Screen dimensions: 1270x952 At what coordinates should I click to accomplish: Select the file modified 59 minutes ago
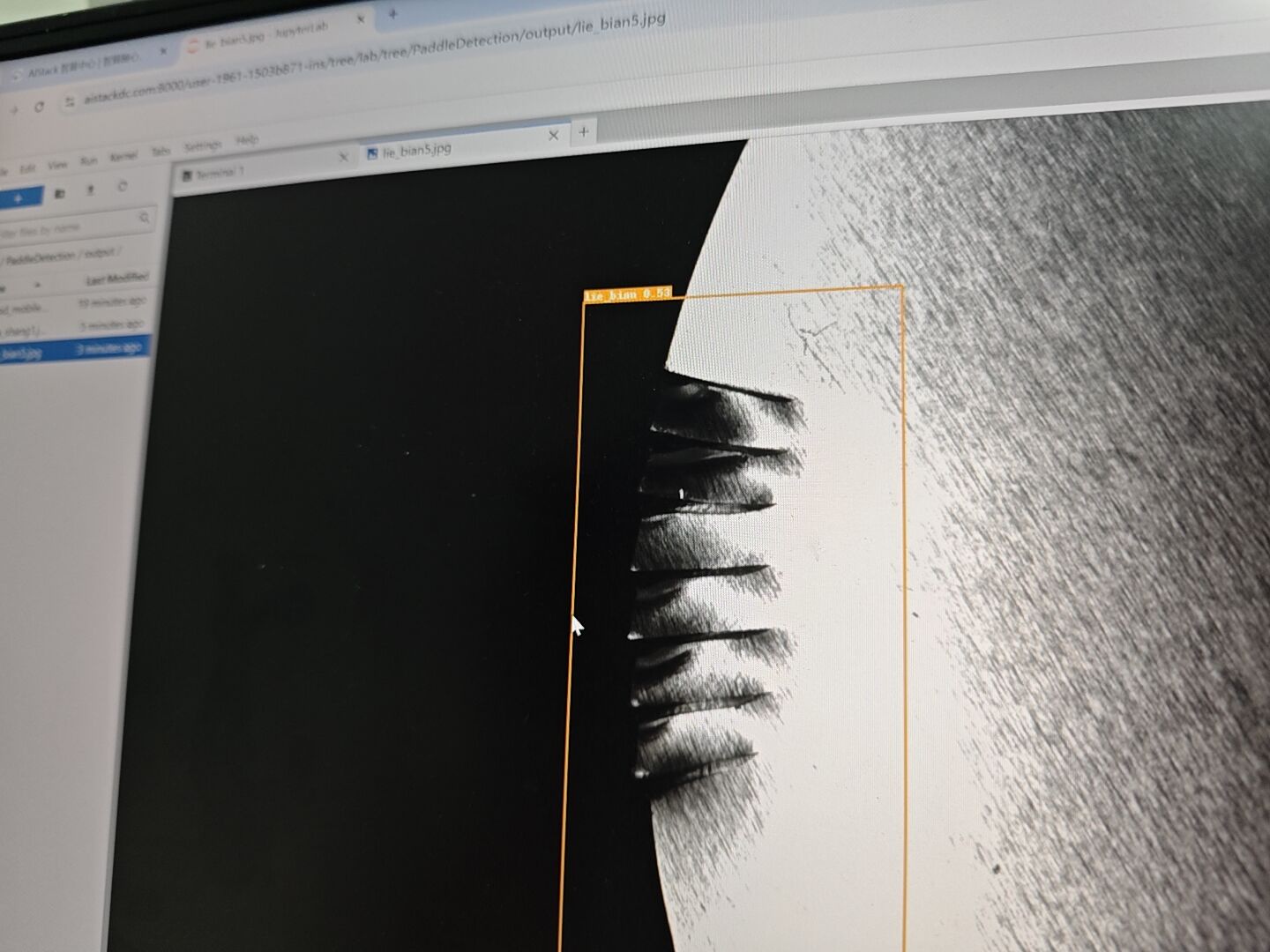pos(74,304)
